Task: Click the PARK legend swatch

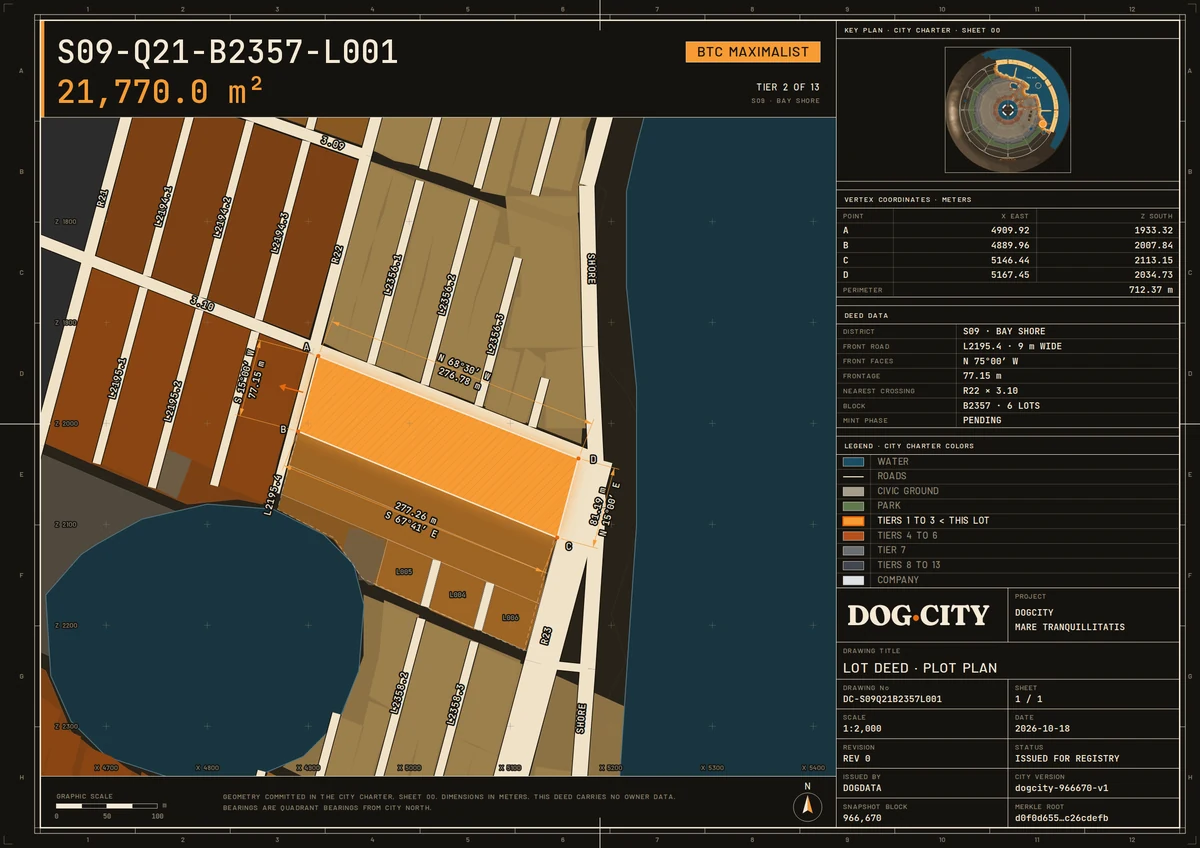Action: (x=853, y=506)
